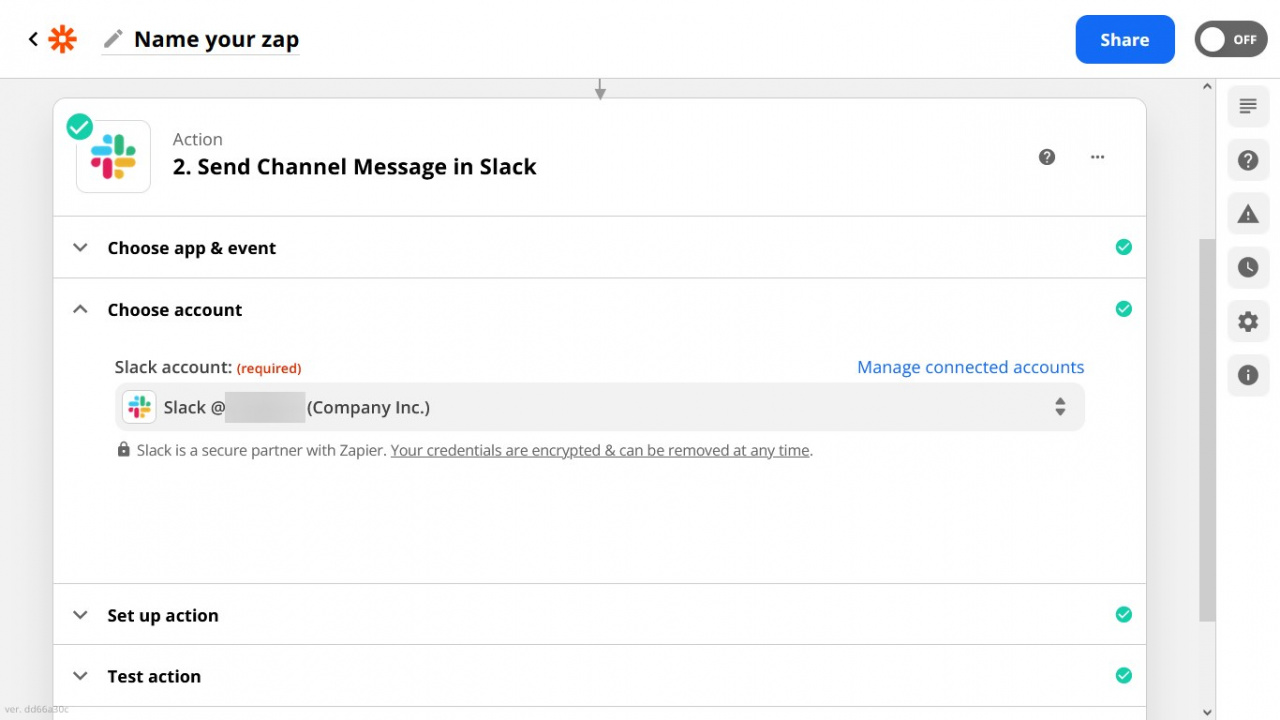Click the Choose app & event green checkmark
This screenshot has height=720, width=1280.
click(1124, 247)
